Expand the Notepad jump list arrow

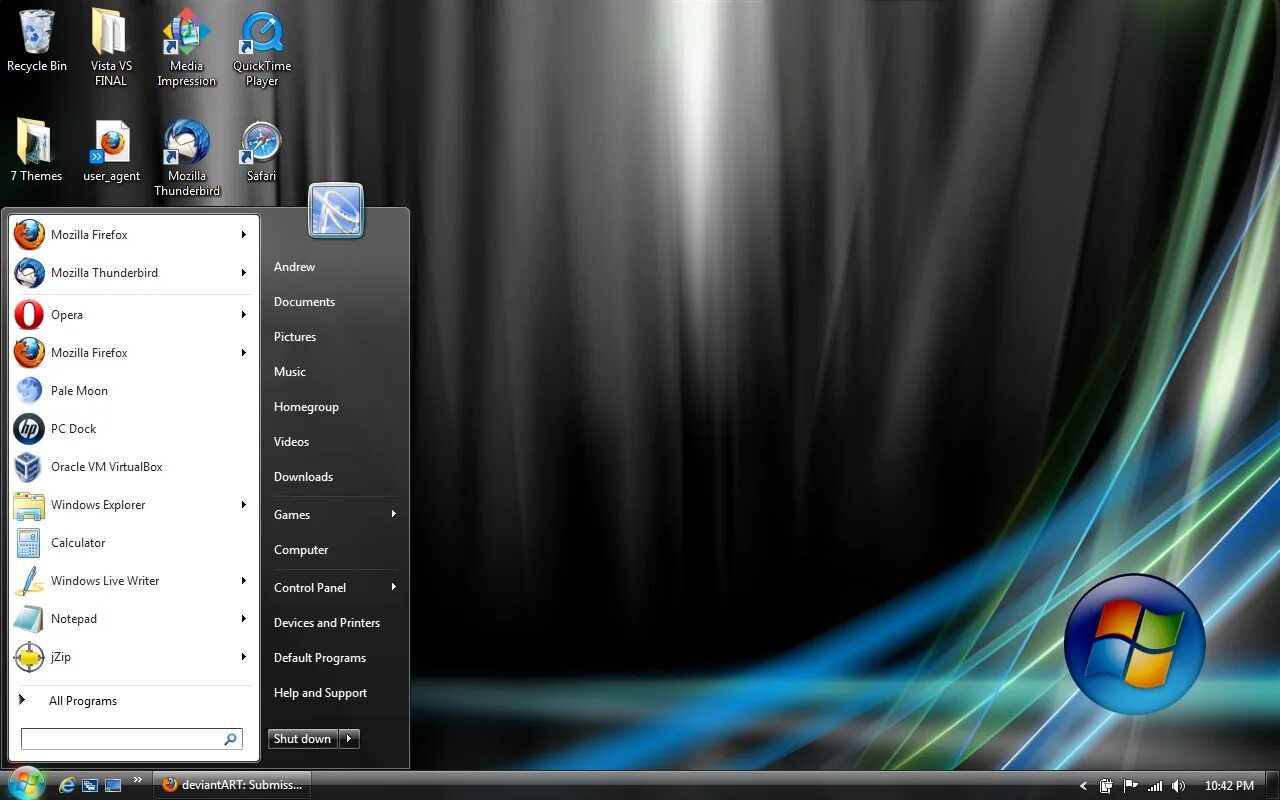click(x=243, y=619)
